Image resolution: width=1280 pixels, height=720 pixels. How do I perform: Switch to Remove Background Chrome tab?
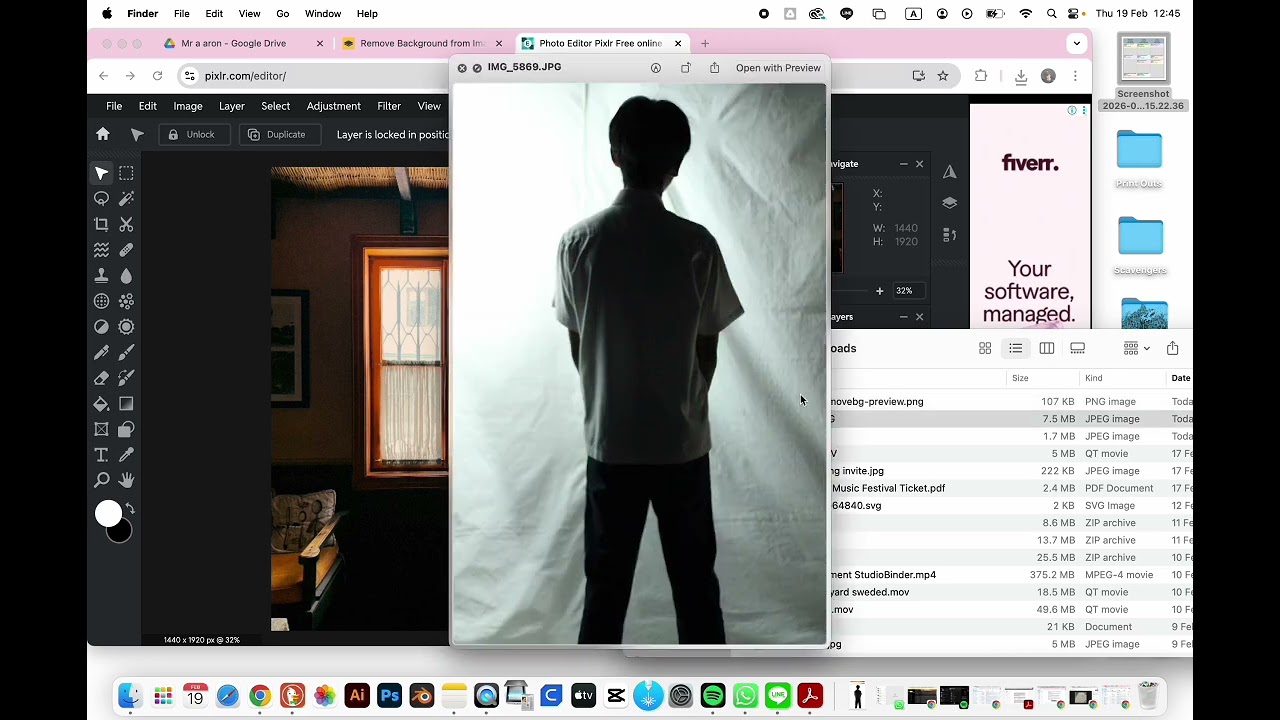[x=423, y=43]
